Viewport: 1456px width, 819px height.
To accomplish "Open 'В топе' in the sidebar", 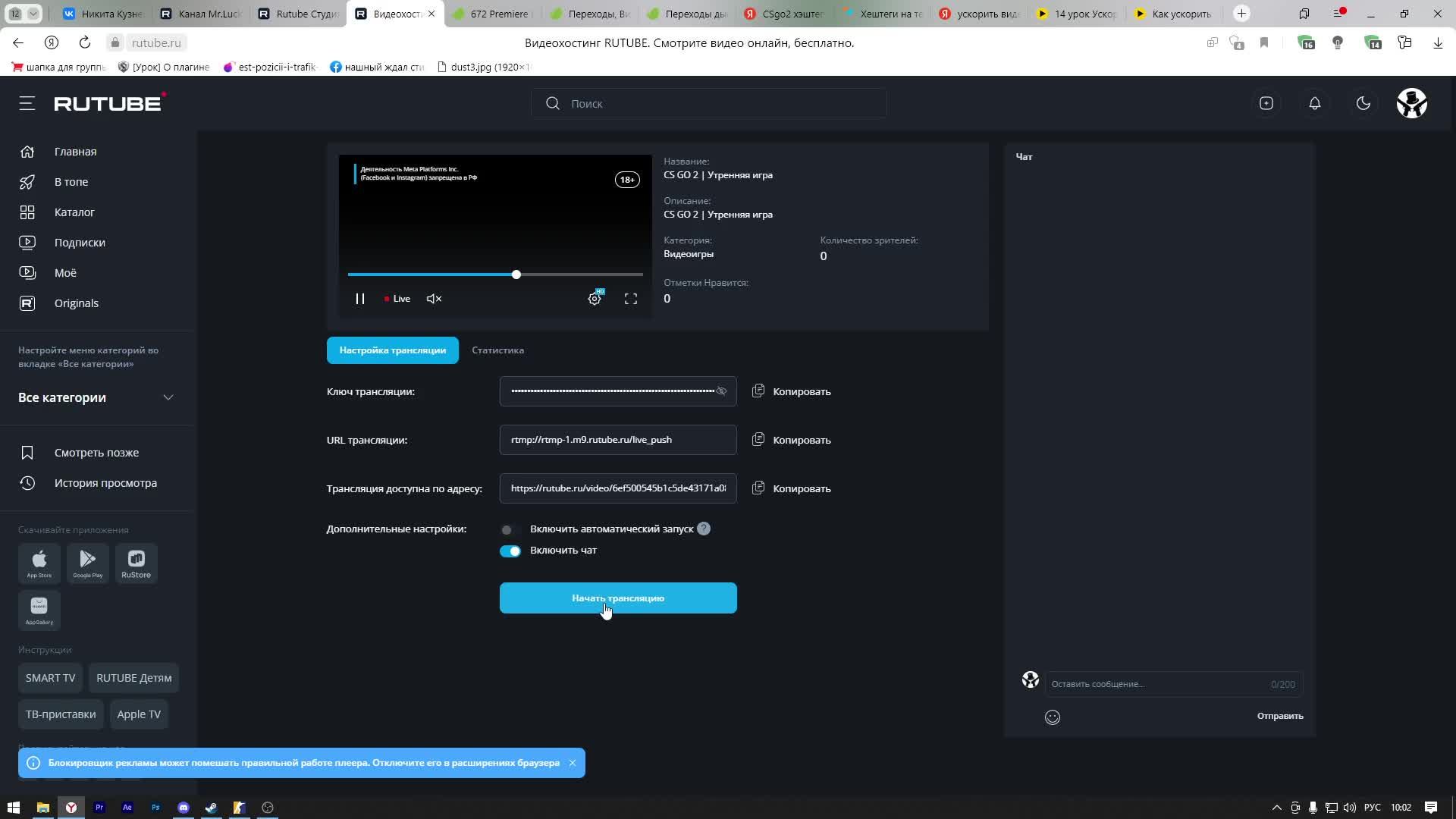I will tap(71, 182).
